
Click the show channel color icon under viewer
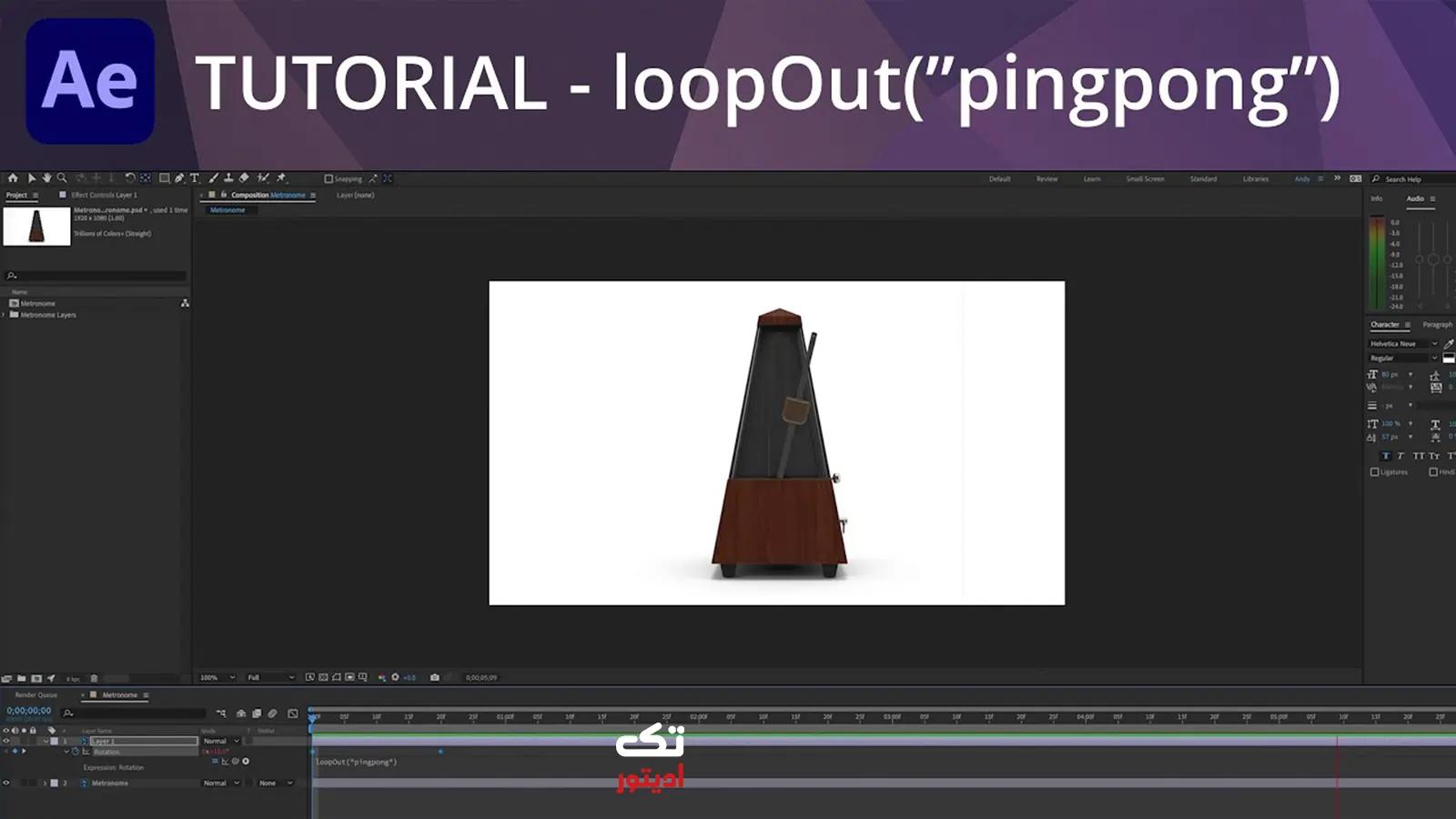pyautogui.click(x=382, y=677)
